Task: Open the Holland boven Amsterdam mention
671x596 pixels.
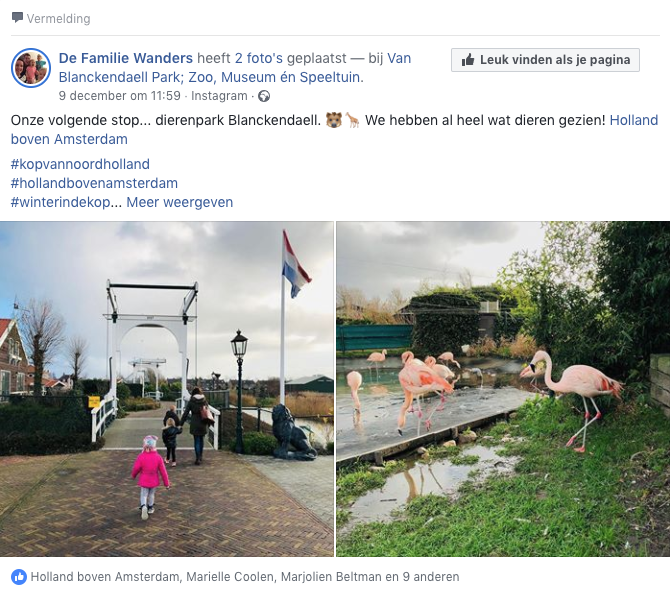Action: [334, 130]
